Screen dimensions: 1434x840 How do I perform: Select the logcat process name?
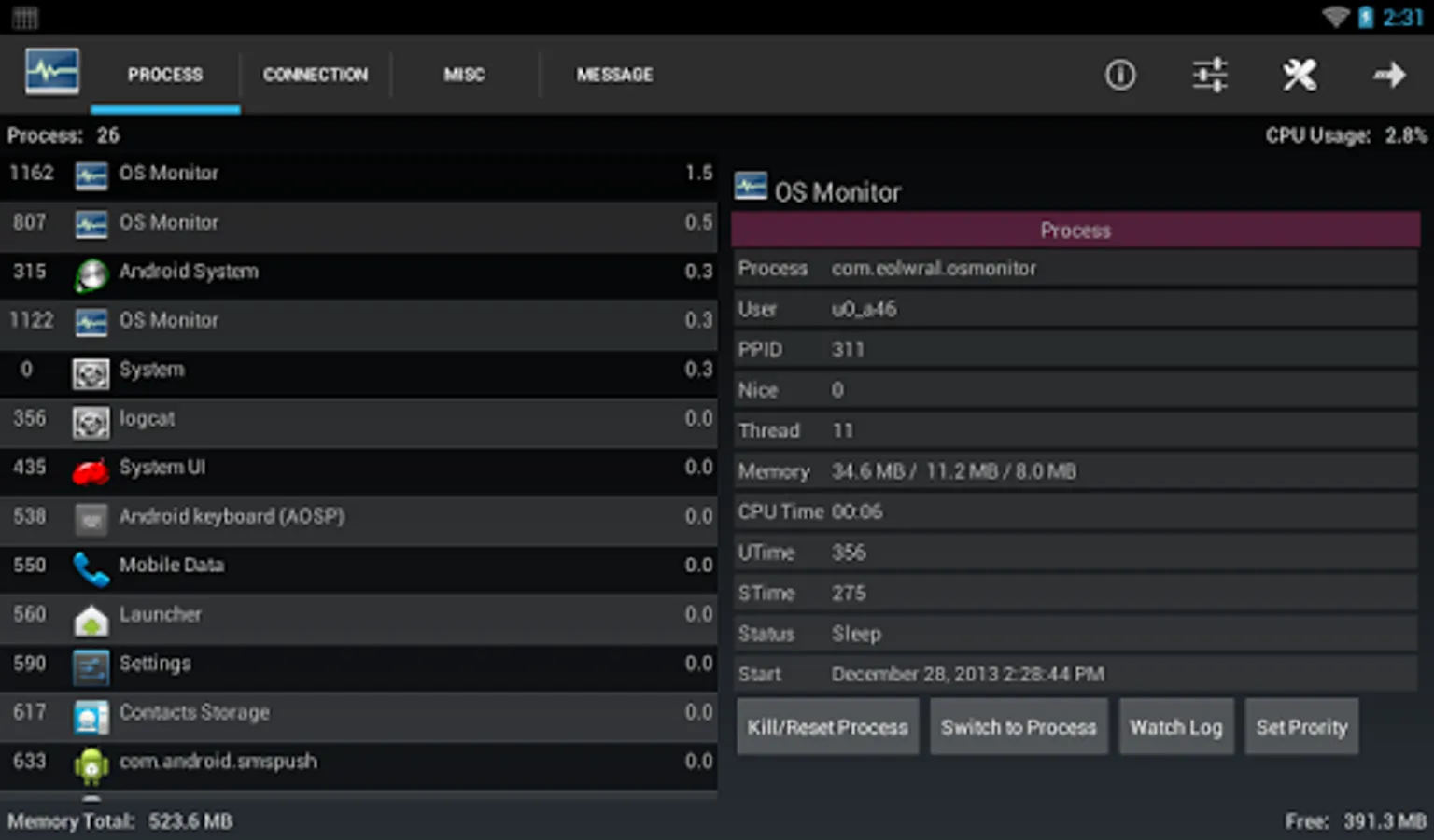(147, 419)
